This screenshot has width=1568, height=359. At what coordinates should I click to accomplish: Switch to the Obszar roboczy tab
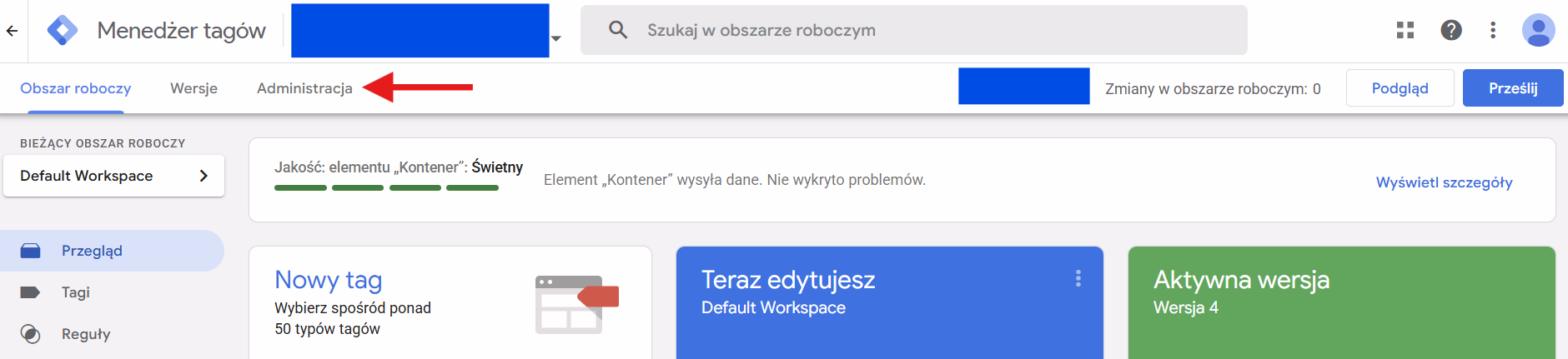pos(76,88)
